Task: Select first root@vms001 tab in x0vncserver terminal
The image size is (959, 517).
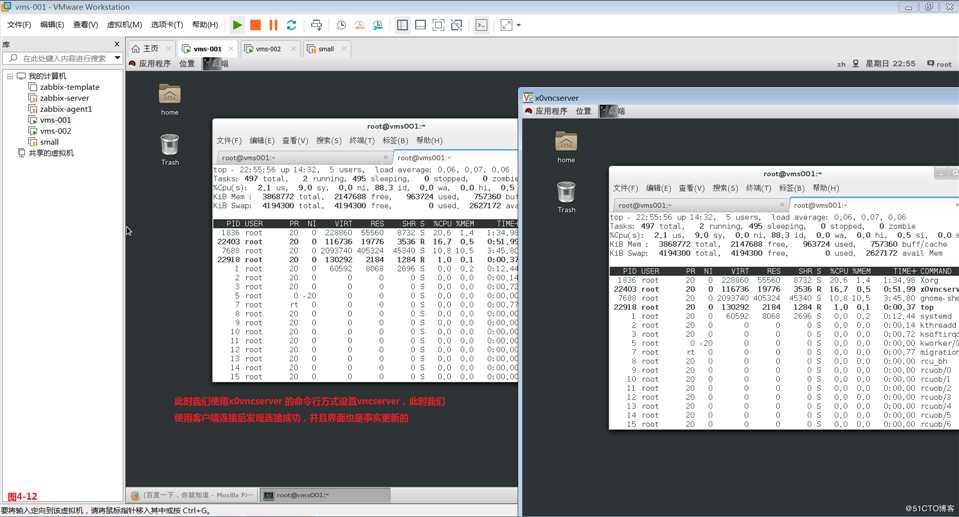Action: (700, 206)
